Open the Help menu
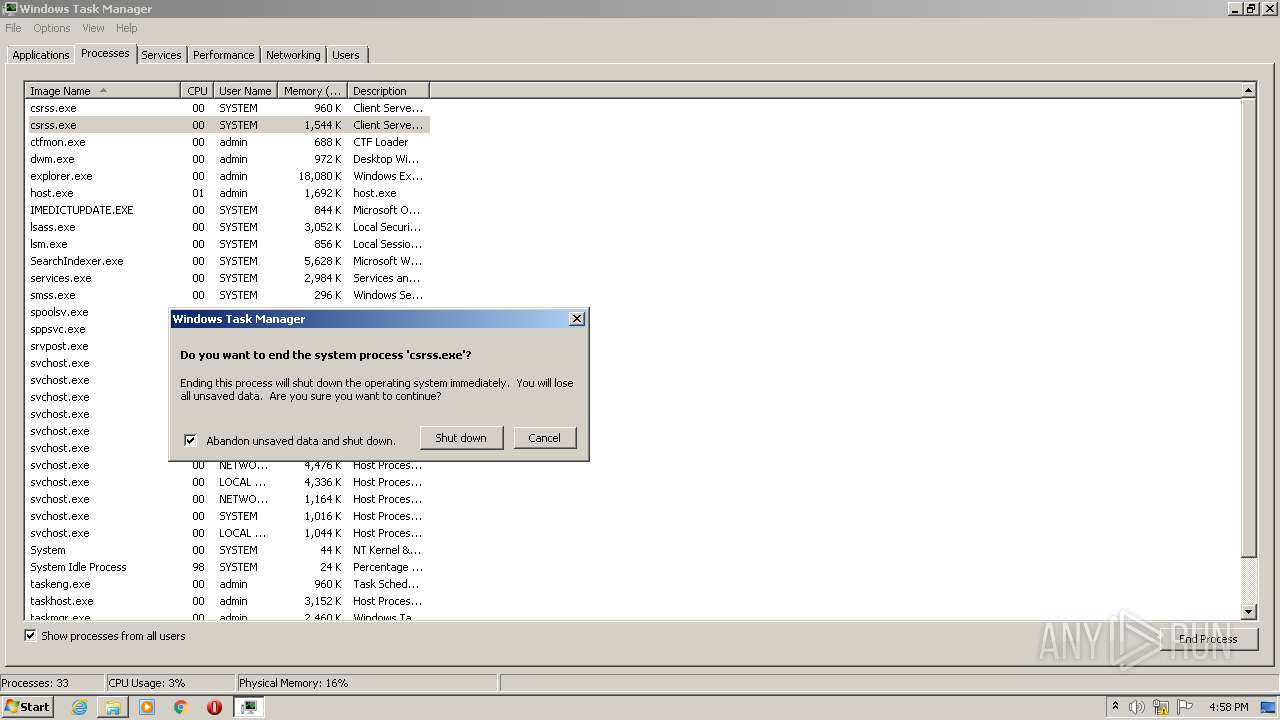 click(126, 28)
